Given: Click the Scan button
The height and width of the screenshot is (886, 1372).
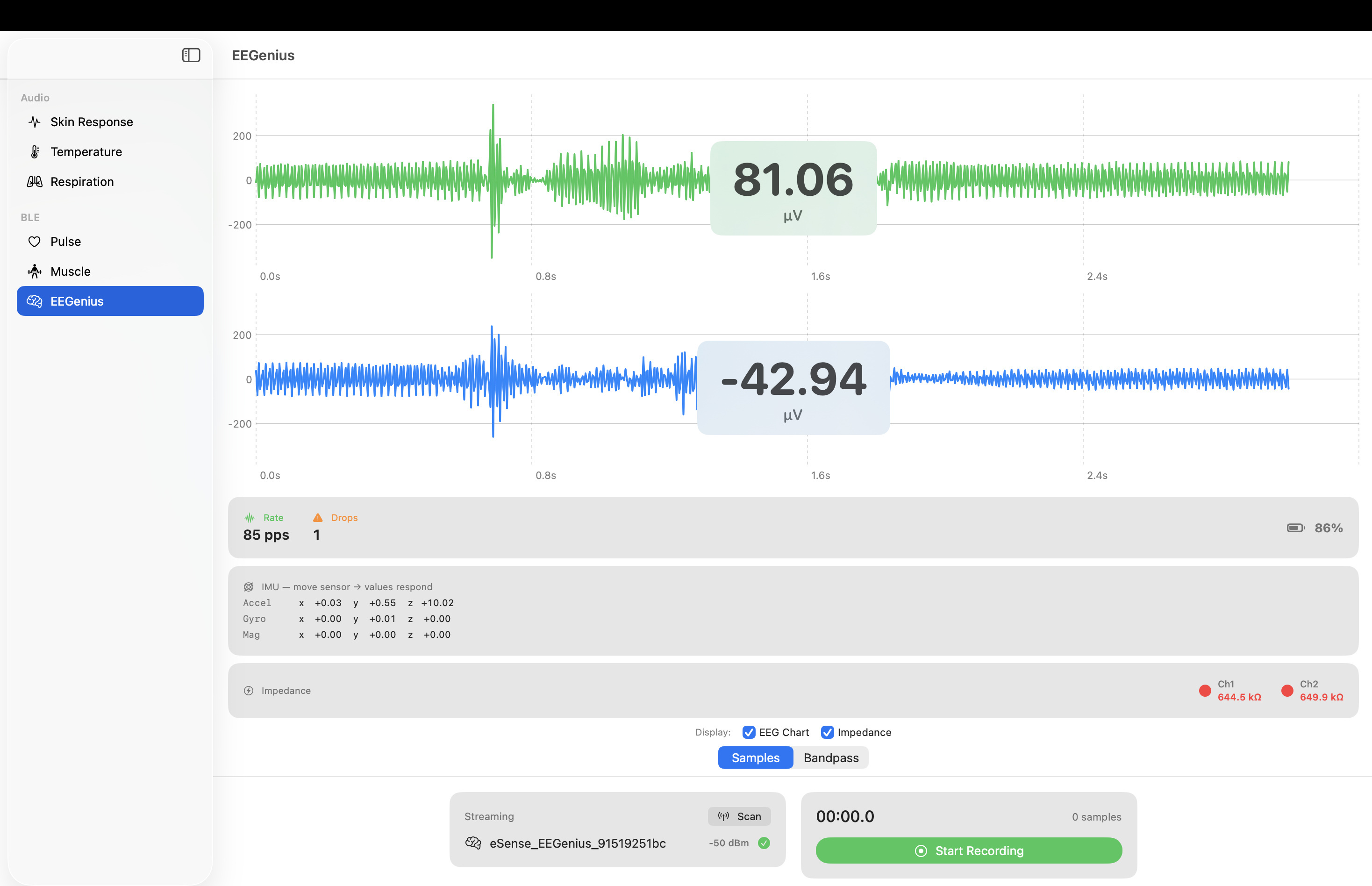Looking at the screenshot, I should click(x=739, y=816).
